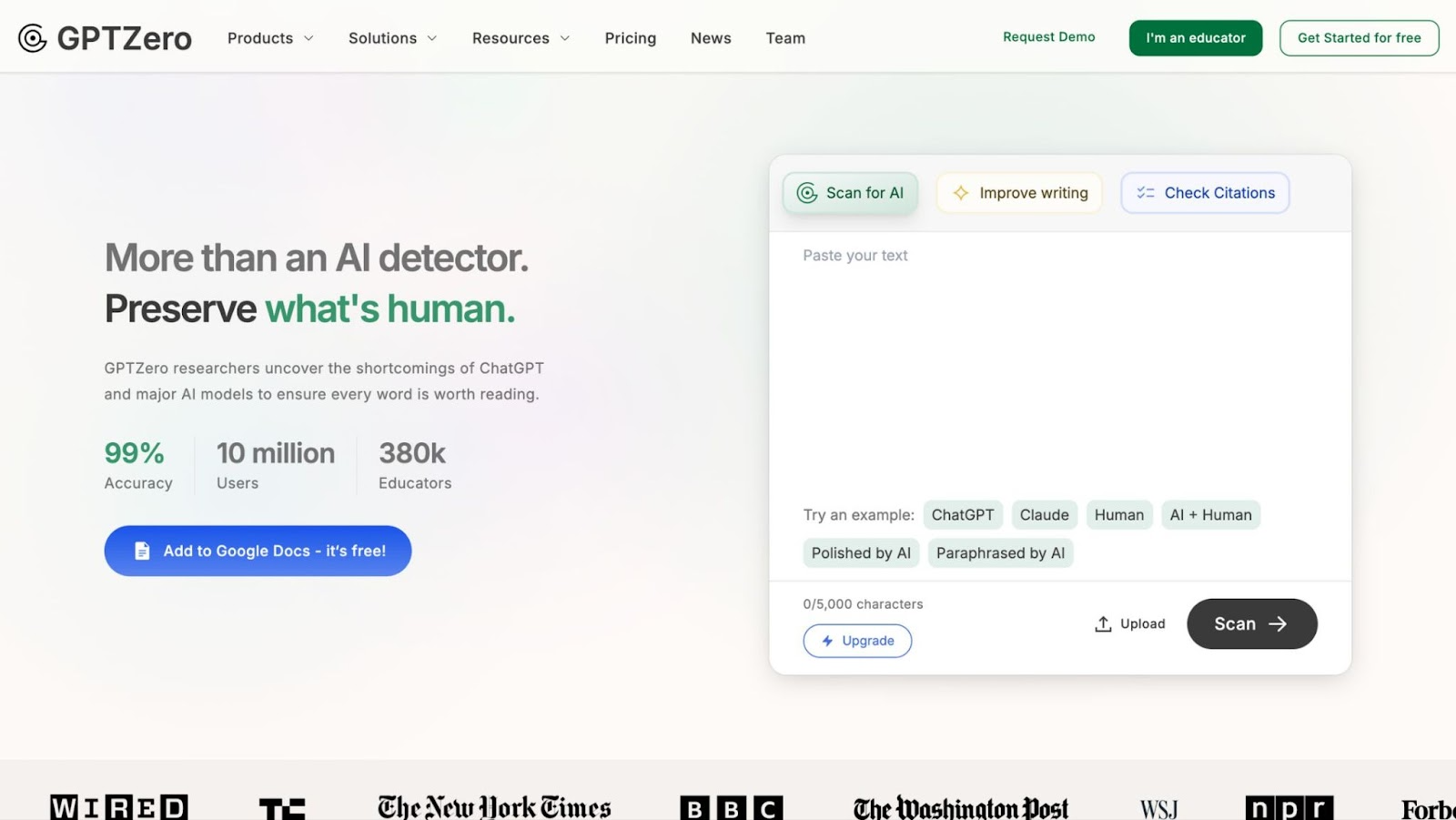This screenshot has height=820, width=1456.
Task: Click the 380k Educators statistic
Action: pos(415,465)
